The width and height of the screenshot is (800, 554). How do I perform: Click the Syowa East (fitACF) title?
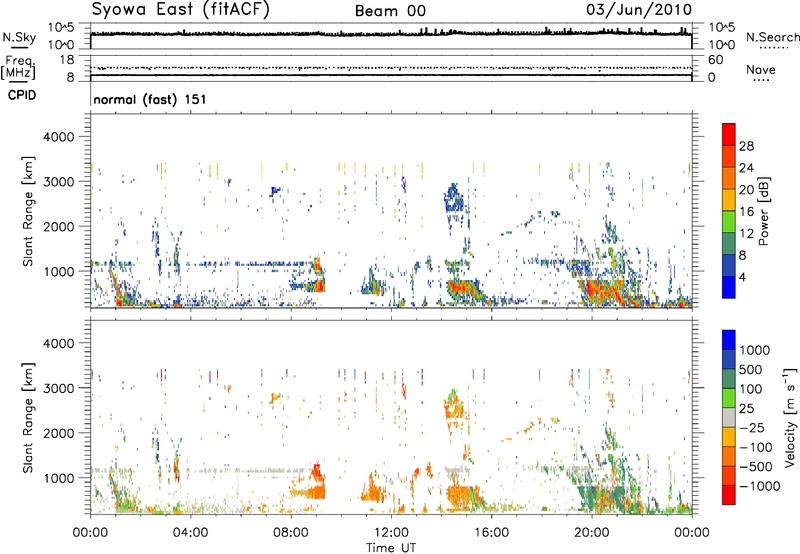click(180, 10)
